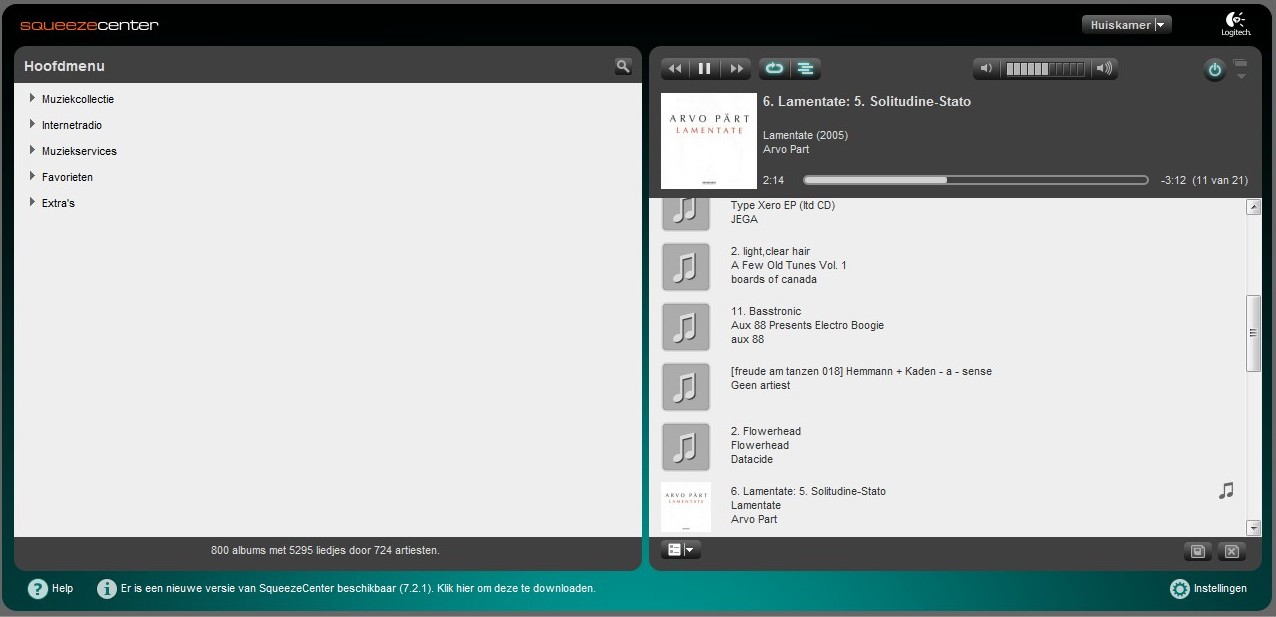This screenshot has width=1276, height=617.
Task: Expand the Muziekcollectie tree arrow
Action: coord(32,98)
